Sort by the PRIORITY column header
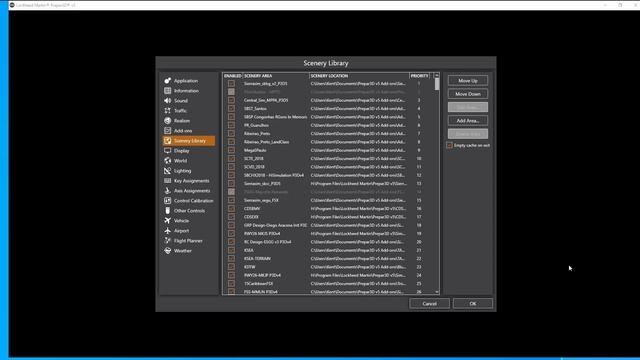The width and height of the screenshot is (640, 360). (419, 76)
